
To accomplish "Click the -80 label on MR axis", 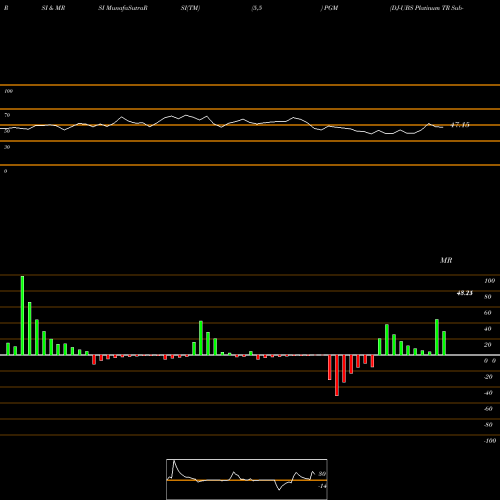I will pyautogui.click(x=488, y=425).
